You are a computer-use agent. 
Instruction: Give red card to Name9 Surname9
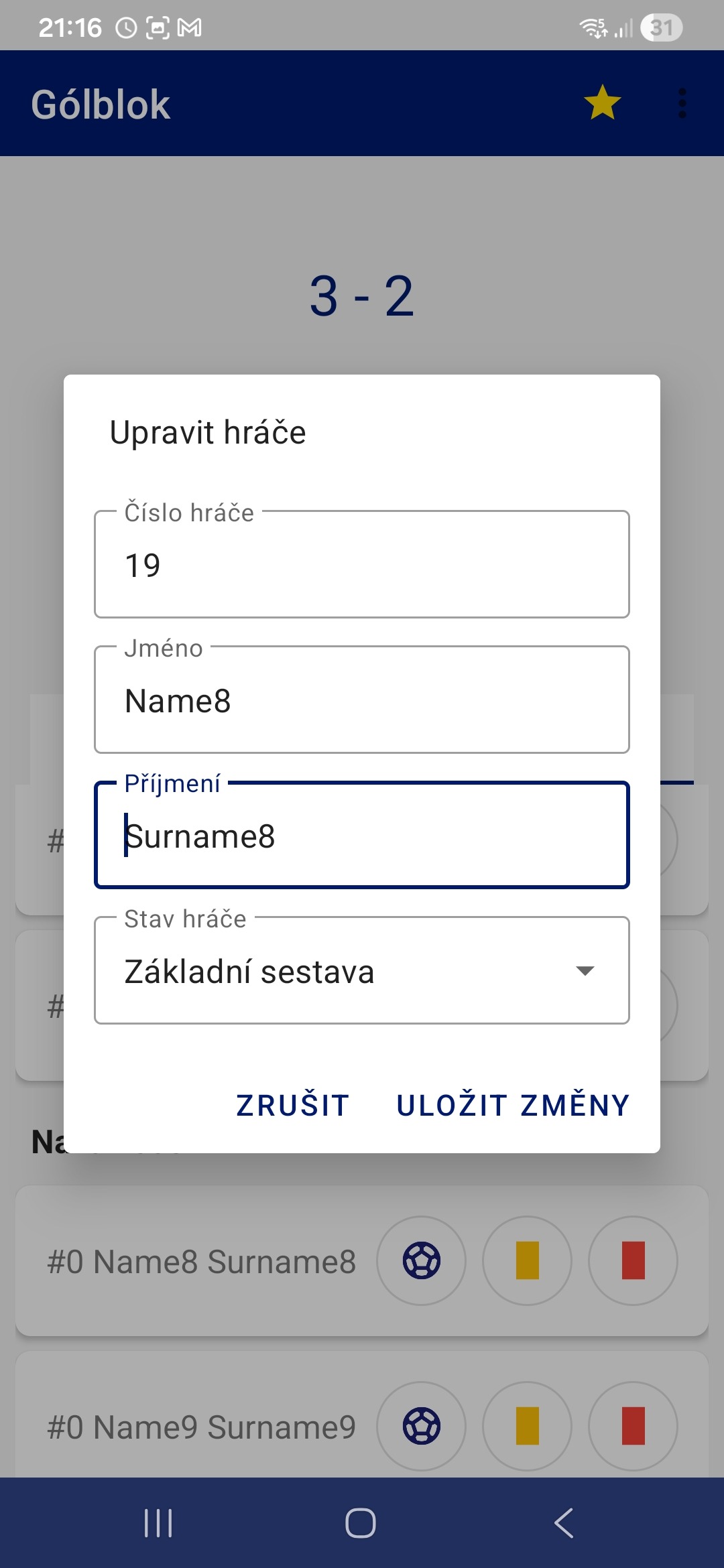[x=633, y=1426]
